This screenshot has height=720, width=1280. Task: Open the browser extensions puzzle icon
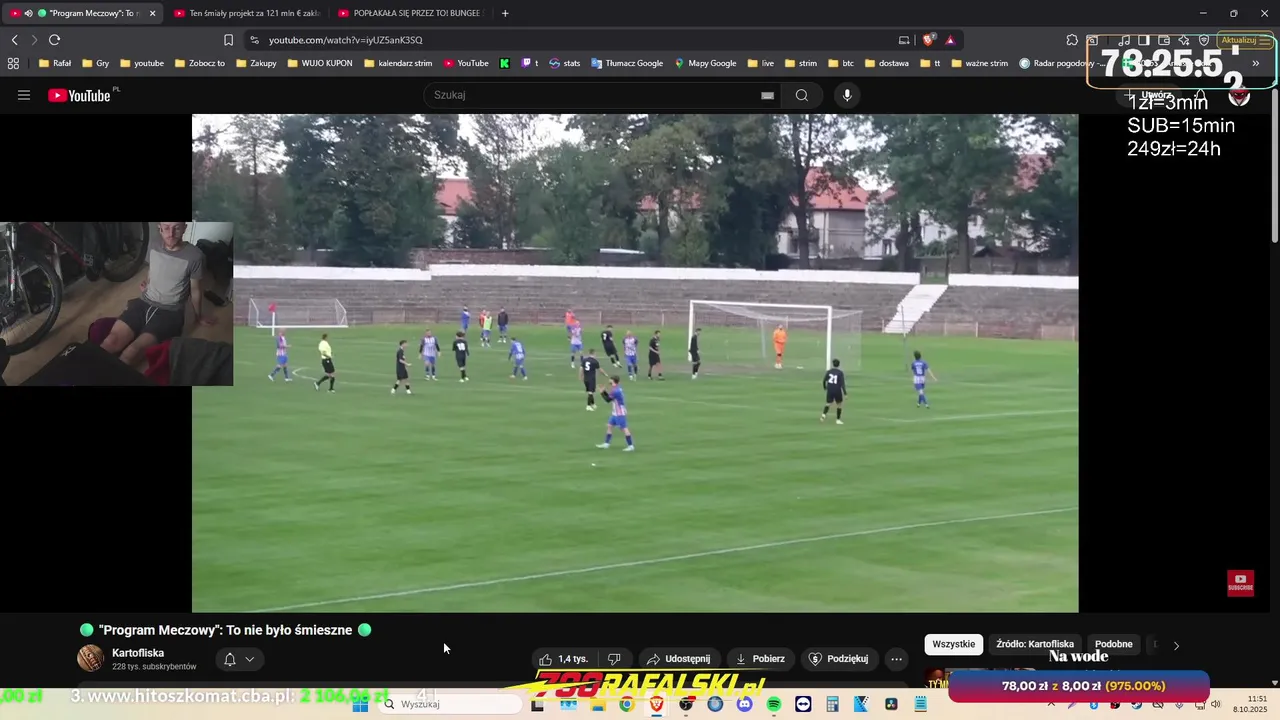1072,40
